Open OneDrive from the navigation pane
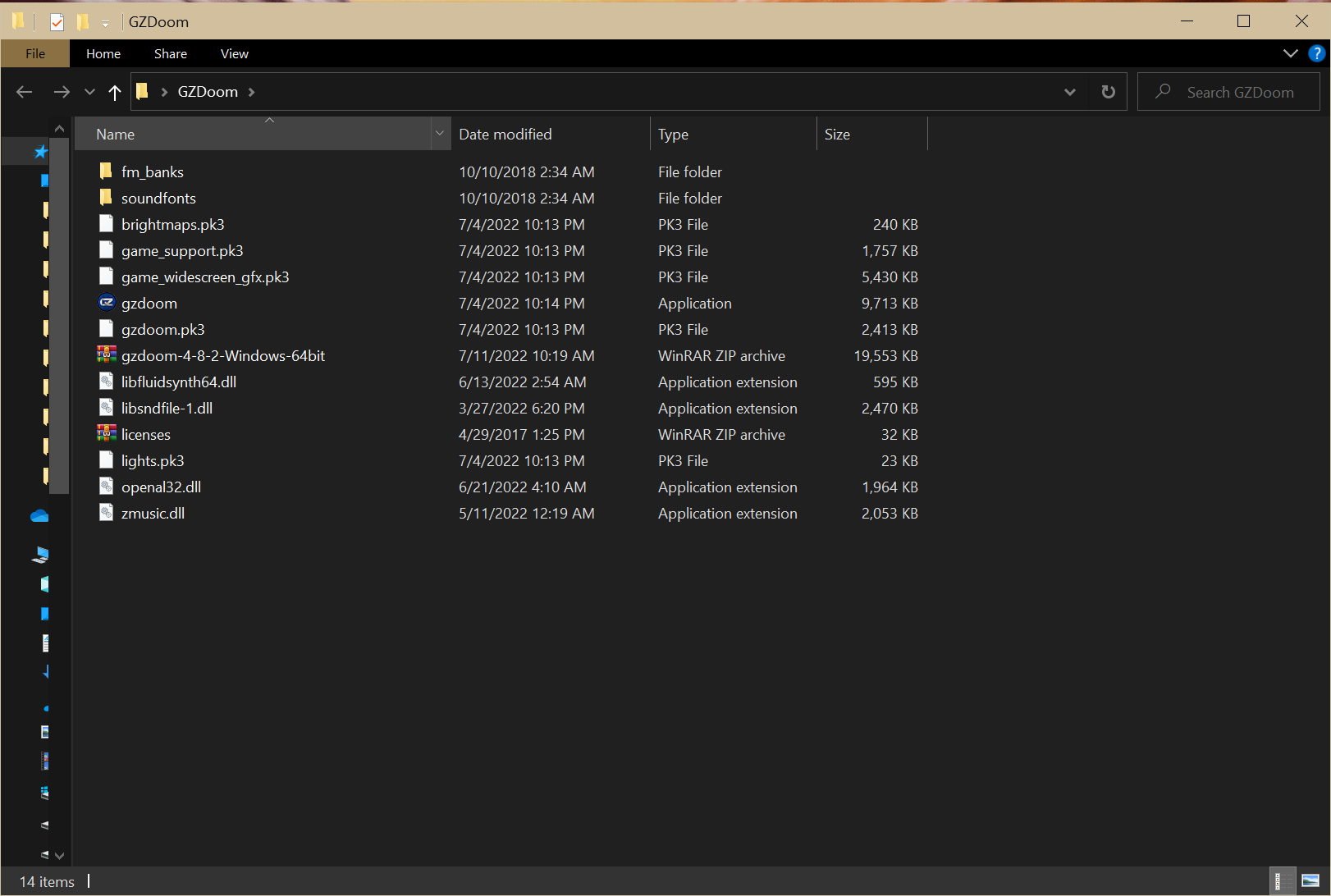 click(x=39, y=516)
